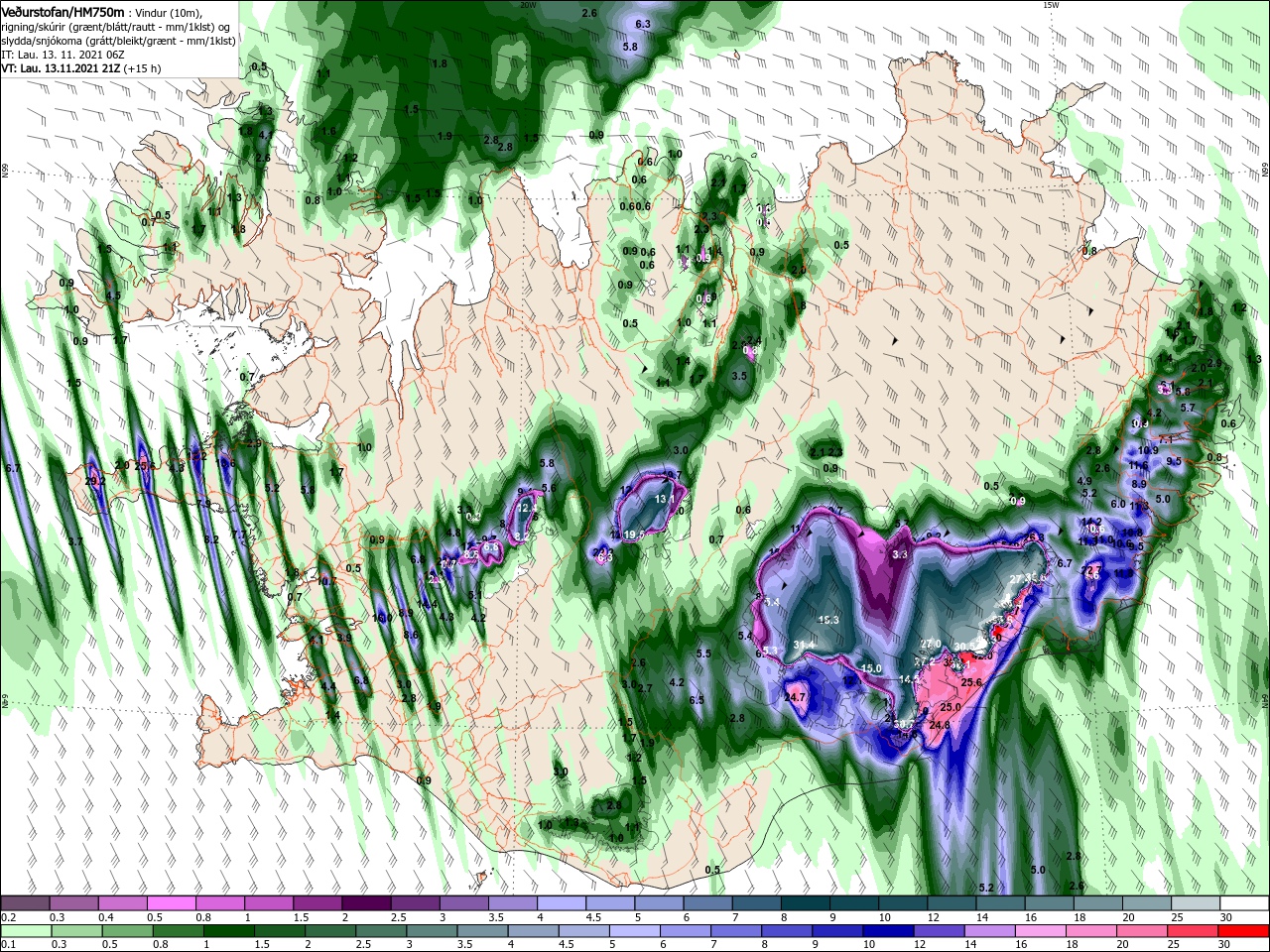Select snow legend swatch labeled 30
The image size is (1270, 952).
[1244, 903]
